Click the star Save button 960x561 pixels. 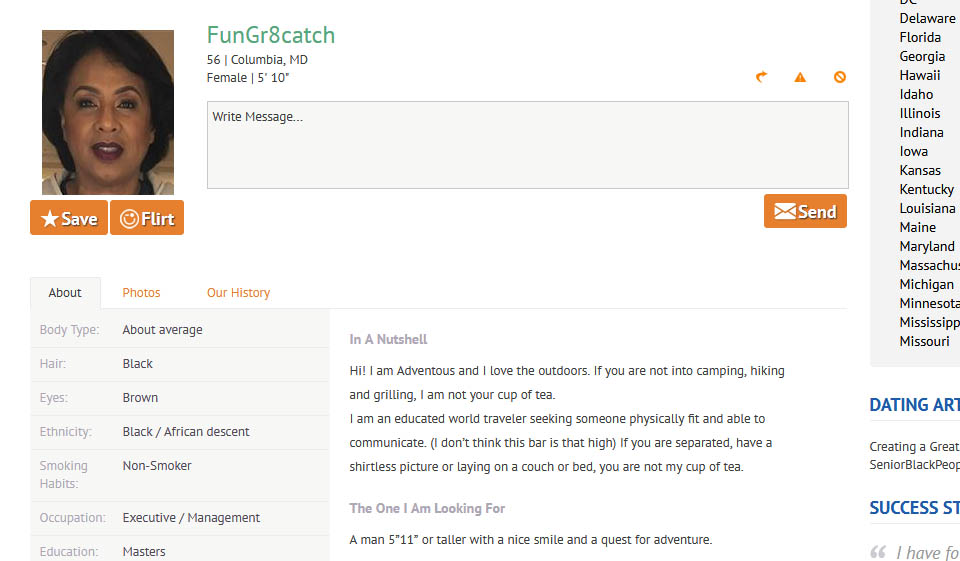point(69,218)
